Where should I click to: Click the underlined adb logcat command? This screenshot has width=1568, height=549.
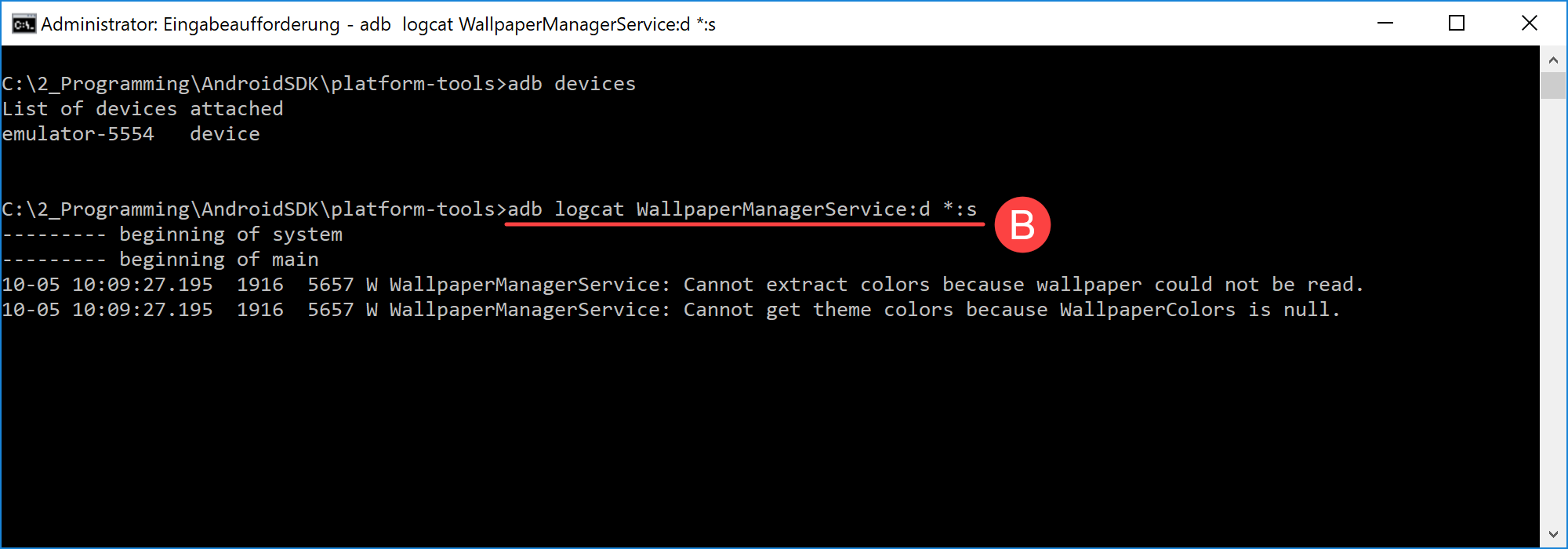point(742,209)
